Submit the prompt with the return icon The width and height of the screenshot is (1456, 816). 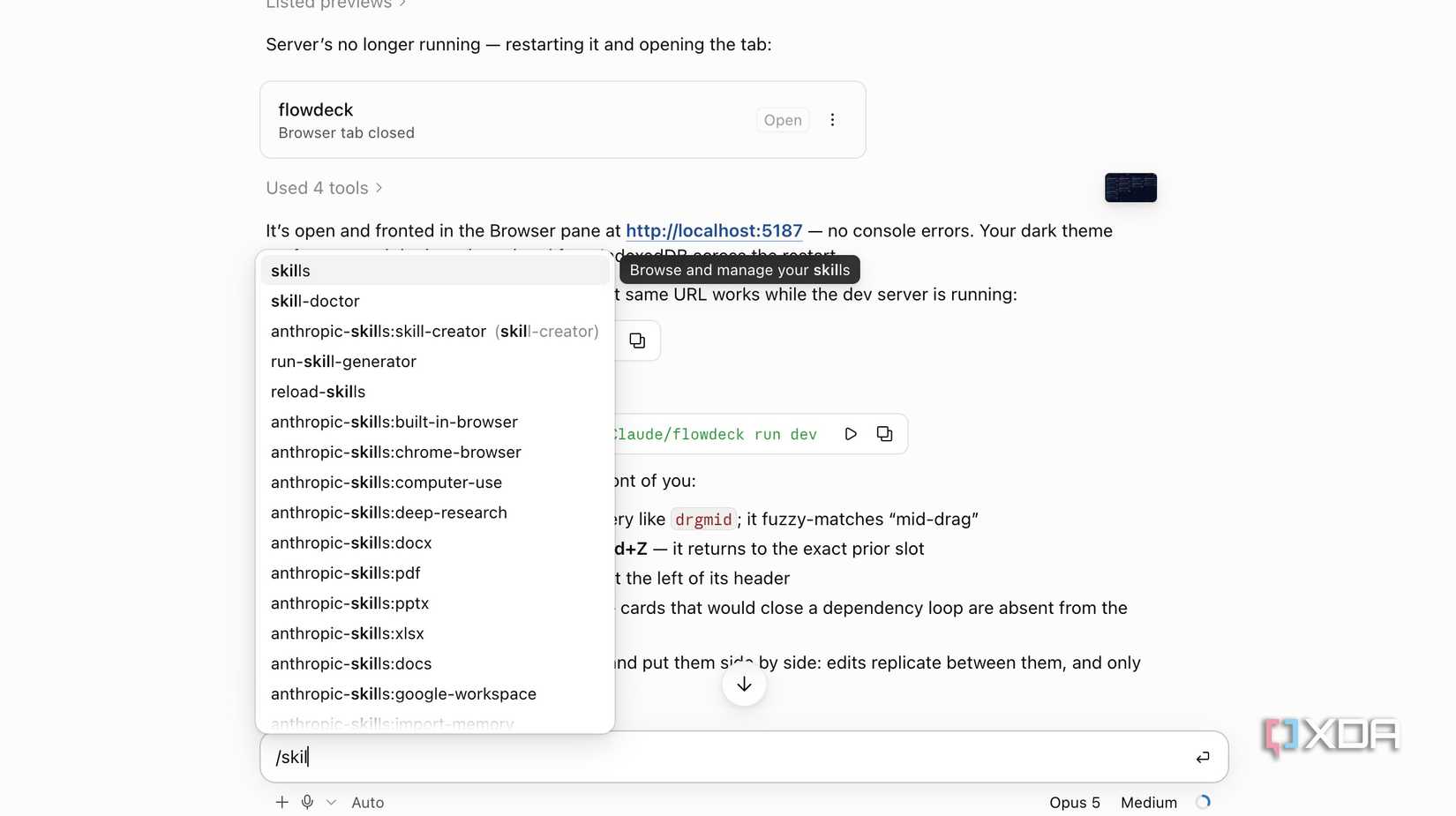[x=1203, y=757]
